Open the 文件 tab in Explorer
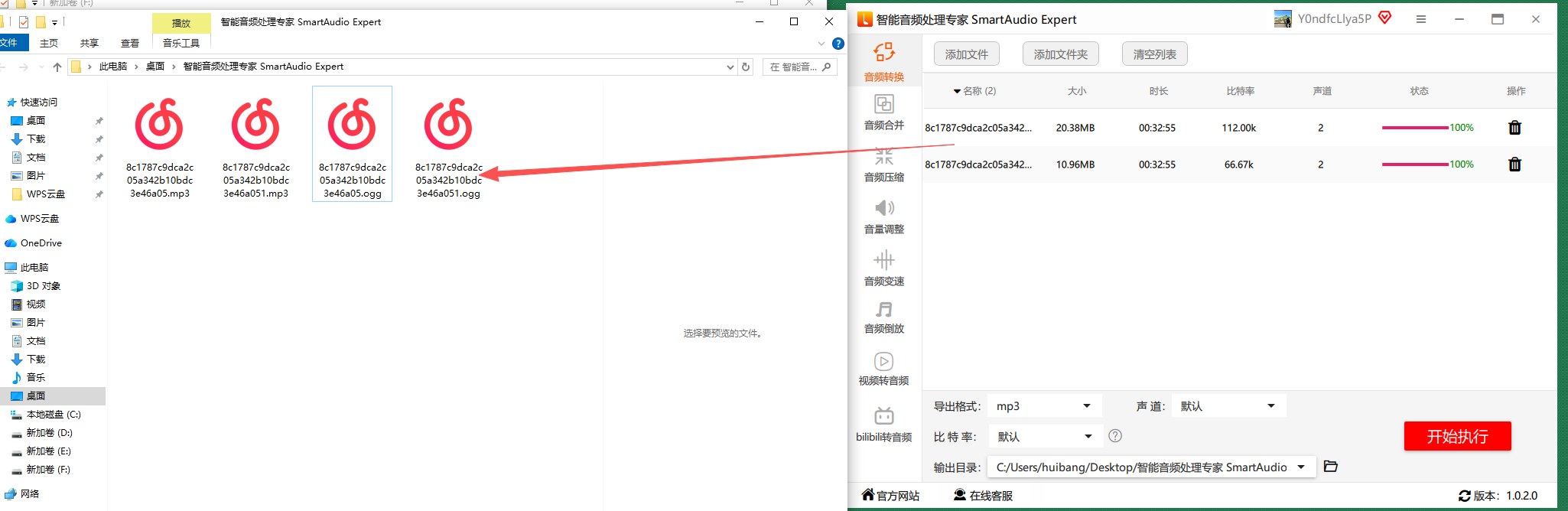1568x511 pixels. tap(11, 43)
